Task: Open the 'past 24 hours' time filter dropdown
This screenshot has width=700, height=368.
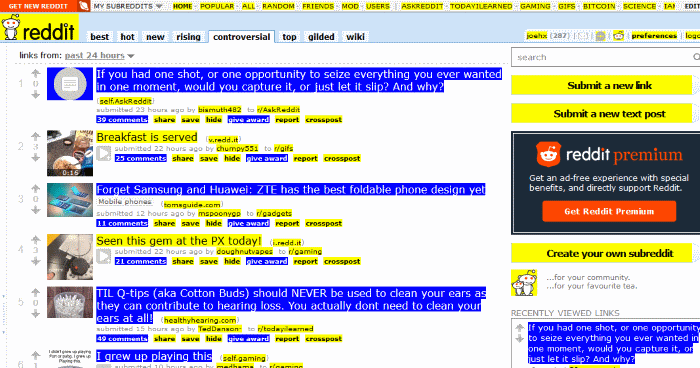Action: pyautogui.click(x=99, y=55)
